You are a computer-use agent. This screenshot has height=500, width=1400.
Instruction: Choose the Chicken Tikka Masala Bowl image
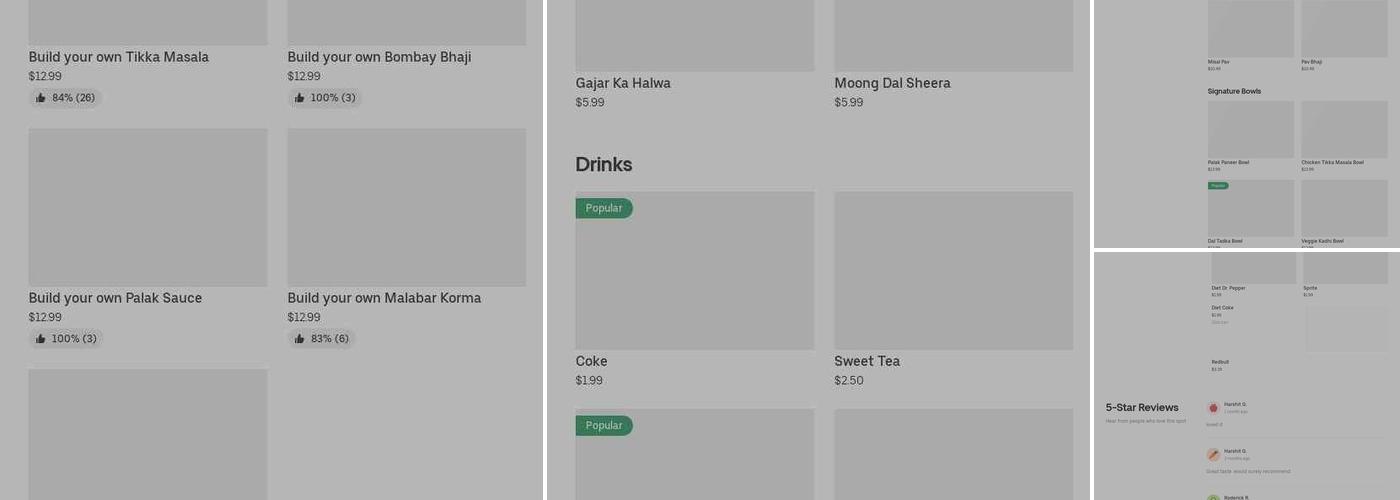(x=1344, y=129)
